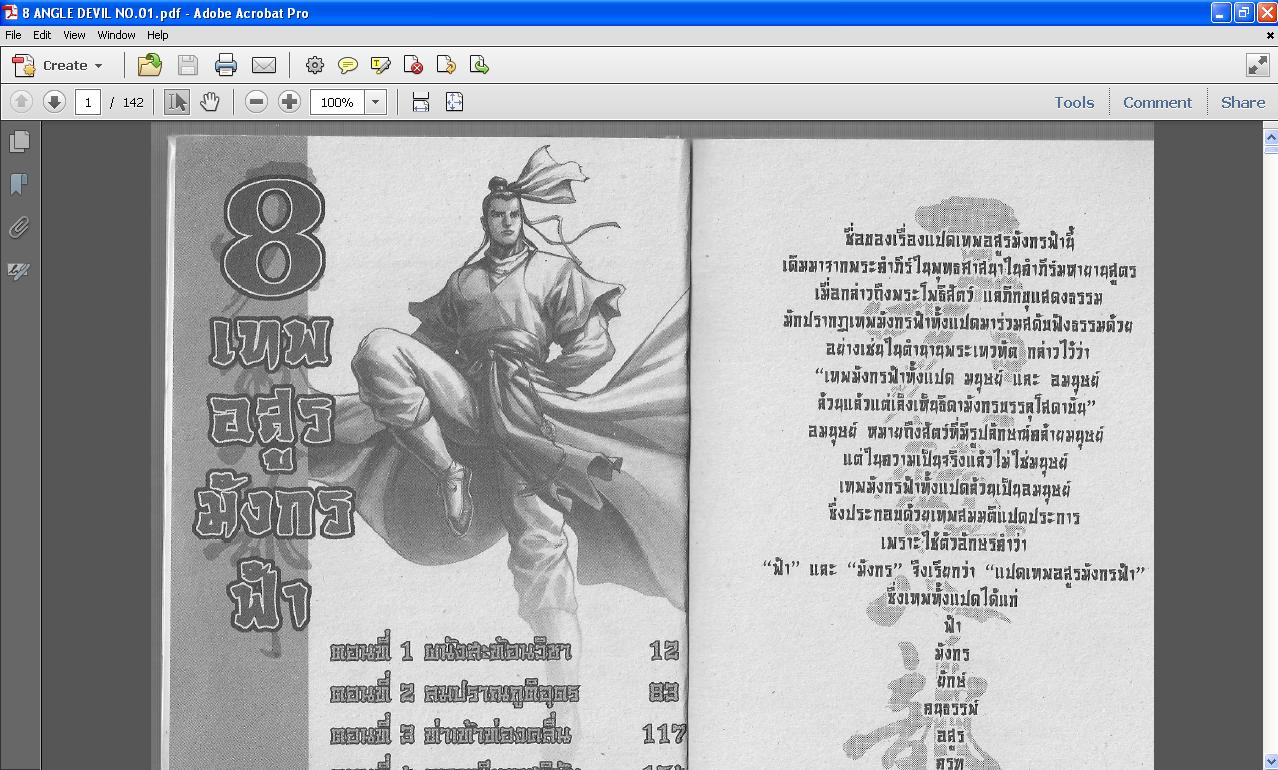Open the zoom level dropdown arrow
The width and height of the screenshot is (1278, 770).
[376, 102]
